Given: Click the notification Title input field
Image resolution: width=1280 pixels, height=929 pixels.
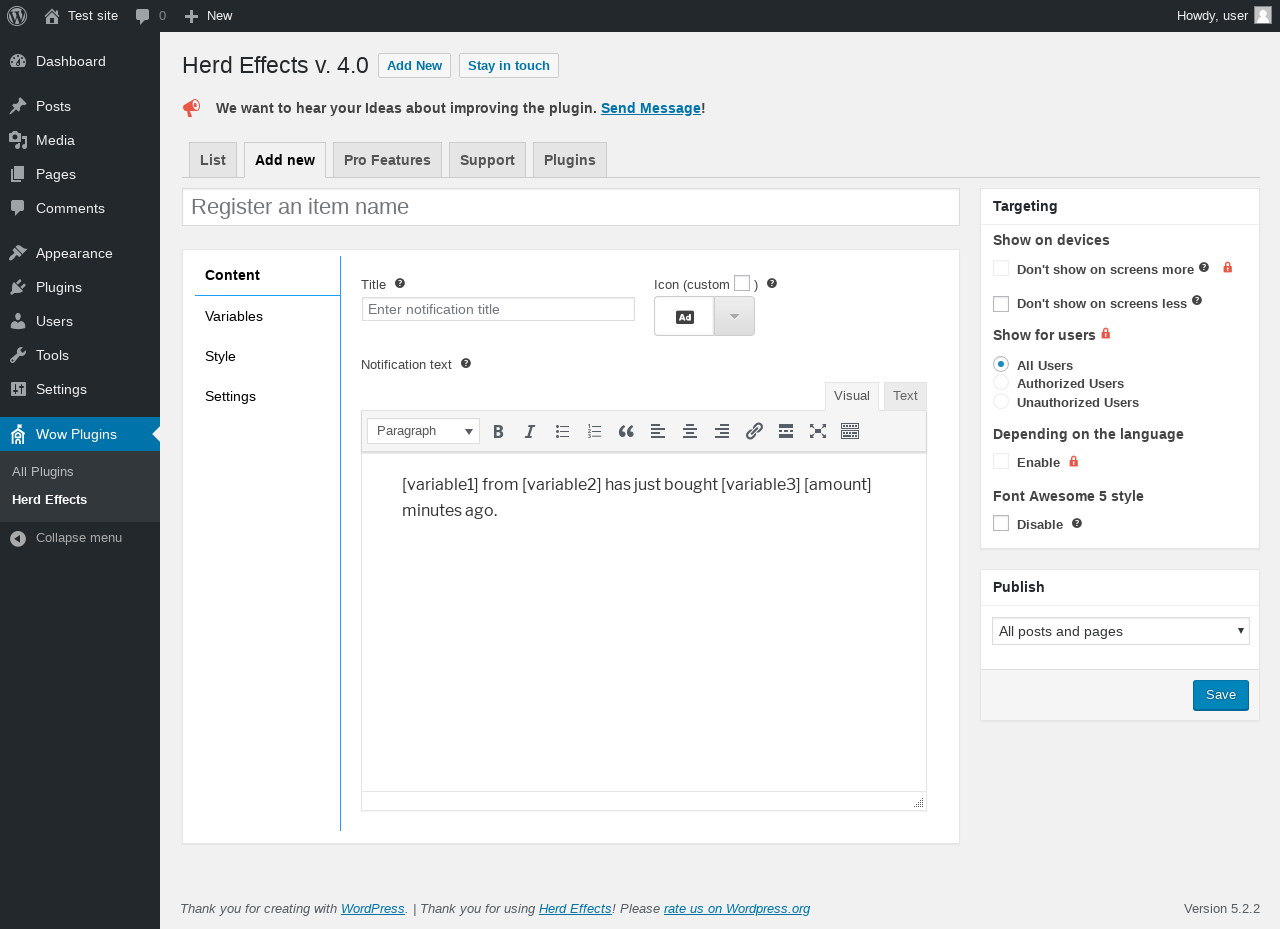Looking at the screenshot, I should (498, 309).
